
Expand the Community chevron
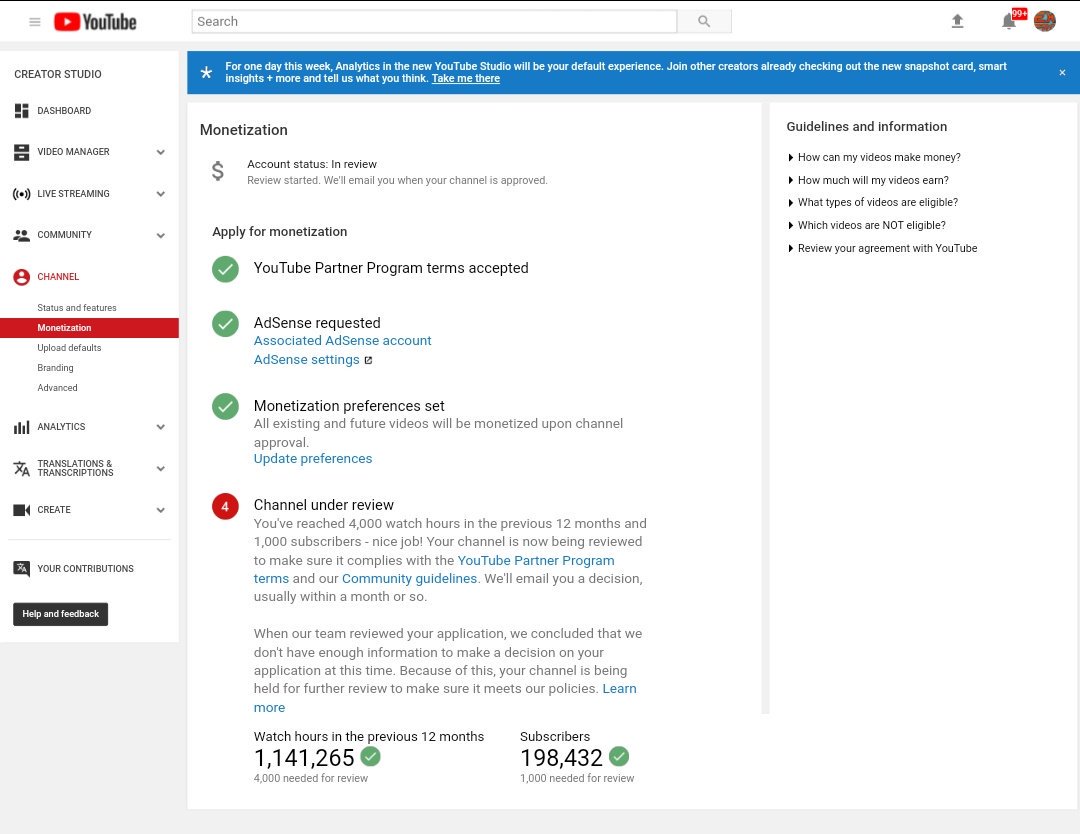tap(160, 236)
